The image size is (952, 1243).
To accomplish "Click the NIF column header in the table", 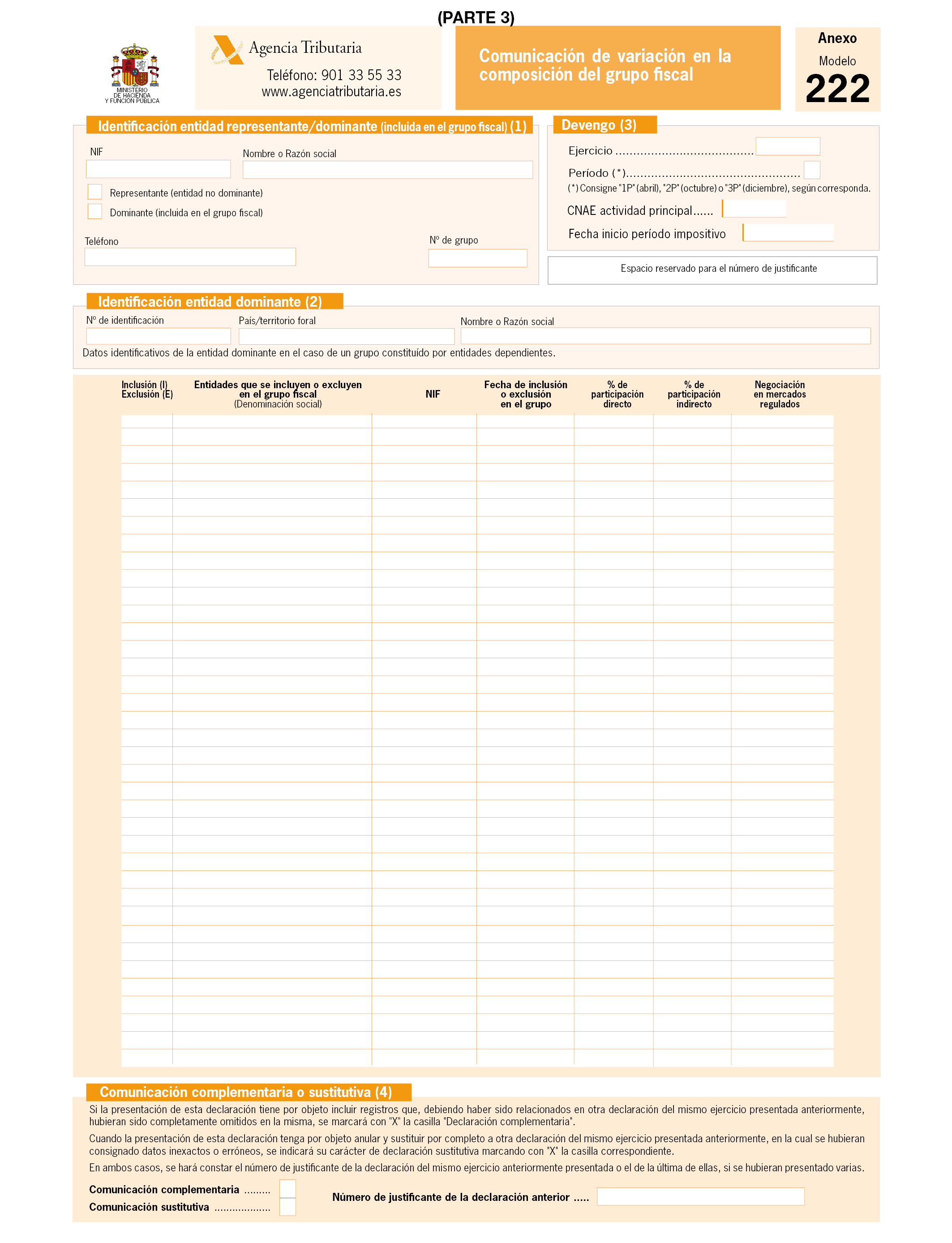I will (433, 394).
